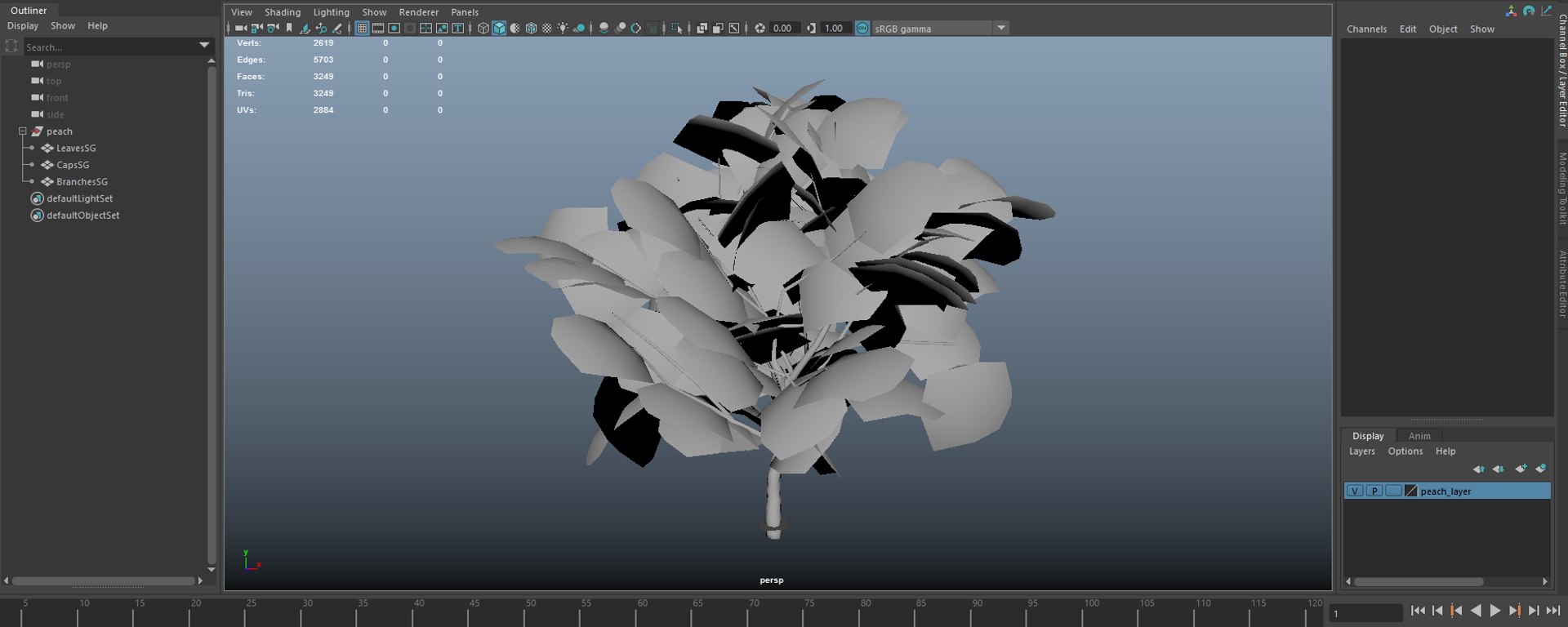Toggle the Textured display icon

(547, 28)
